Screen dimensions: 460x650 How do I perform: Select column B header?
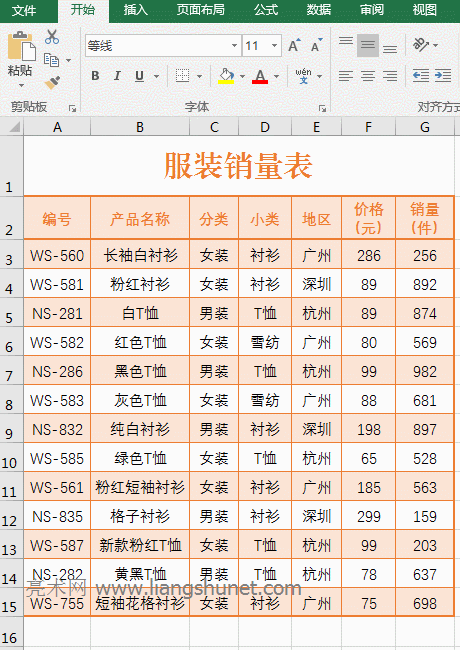click(x=140, y=127)
